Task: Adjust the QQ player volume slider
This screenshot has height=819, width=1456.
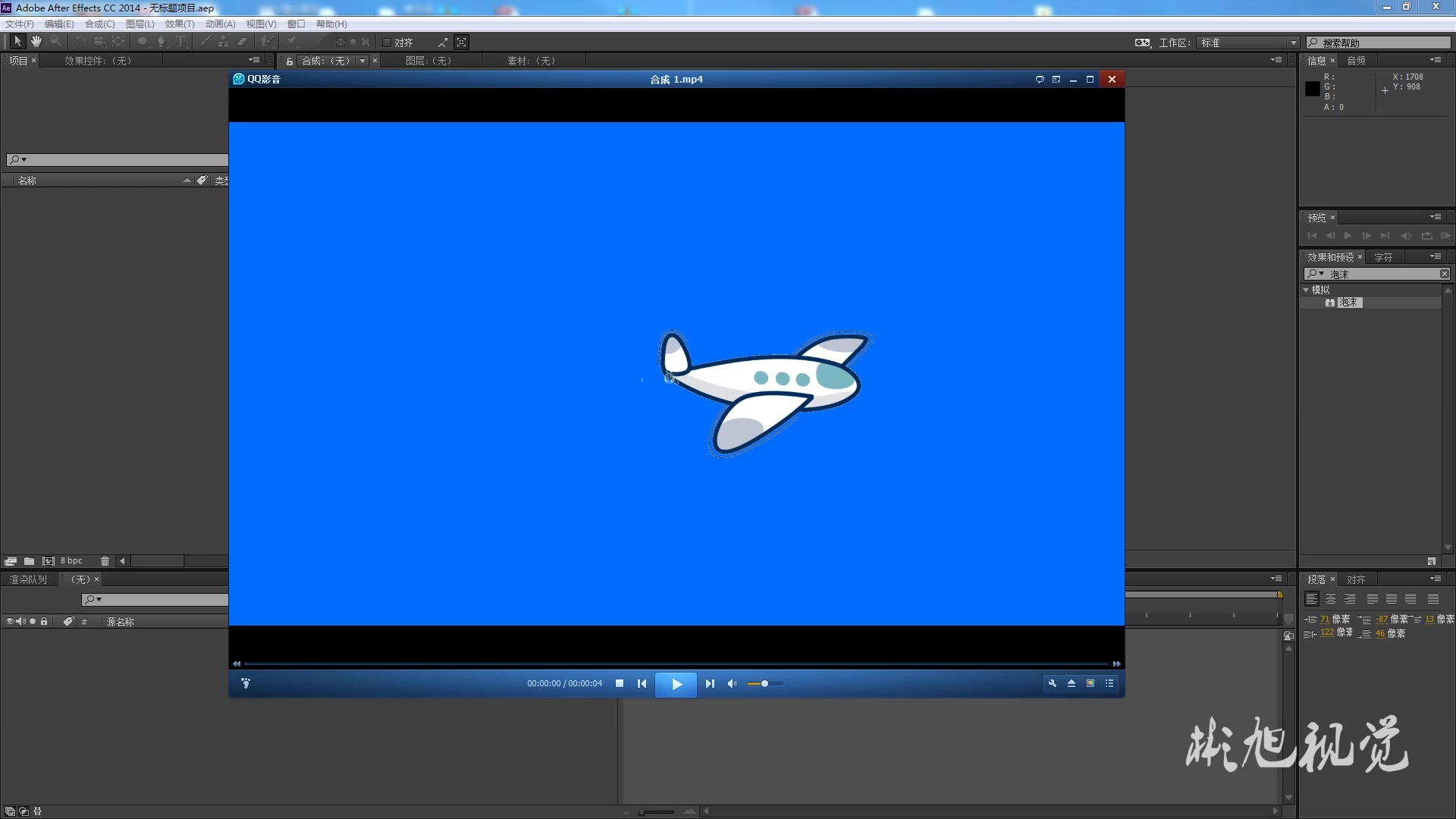Action: pyautogui.click(x=764, y=683)
